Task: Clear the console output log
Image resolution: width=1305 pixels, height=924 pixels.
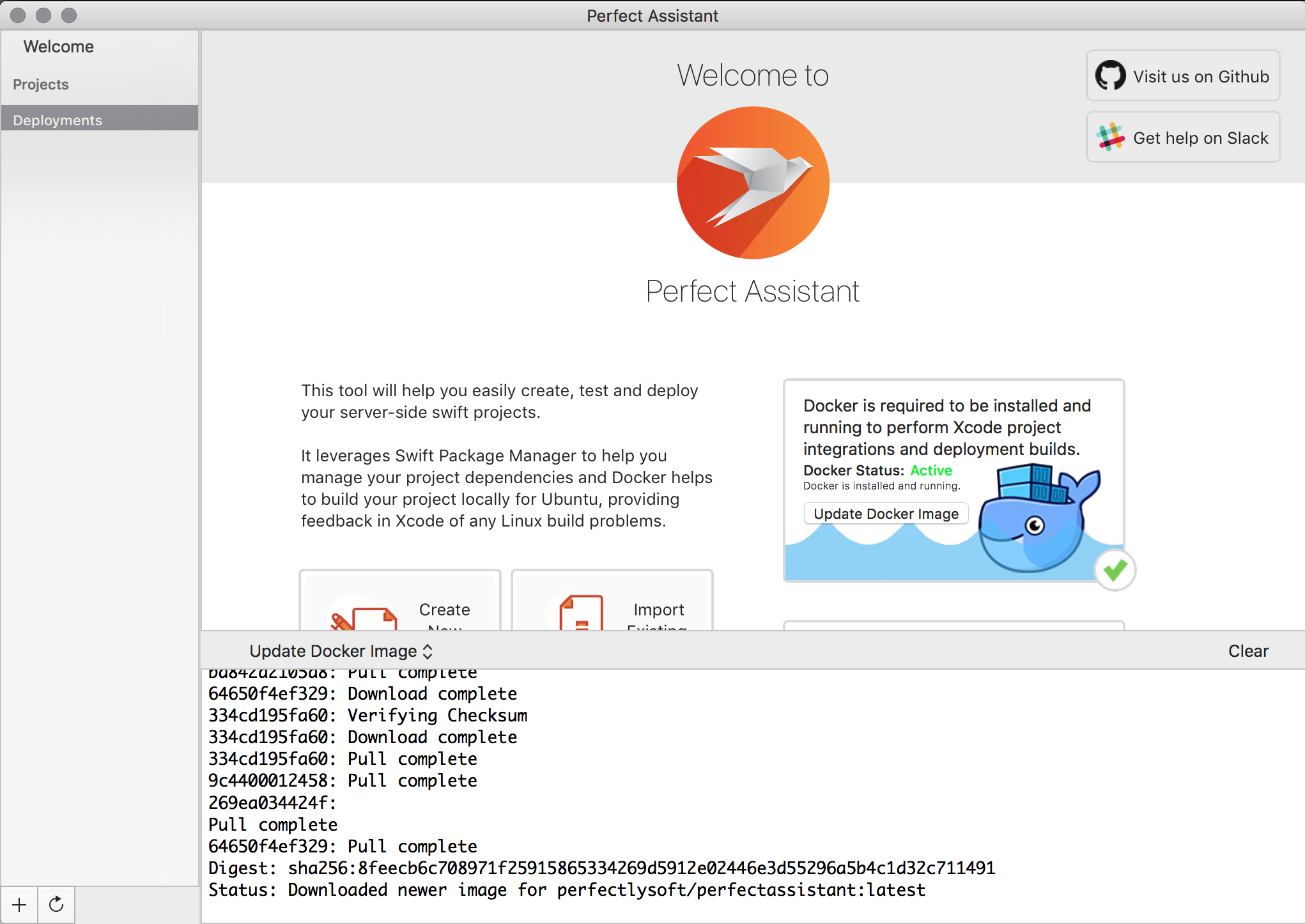Action: point(1248,651)
